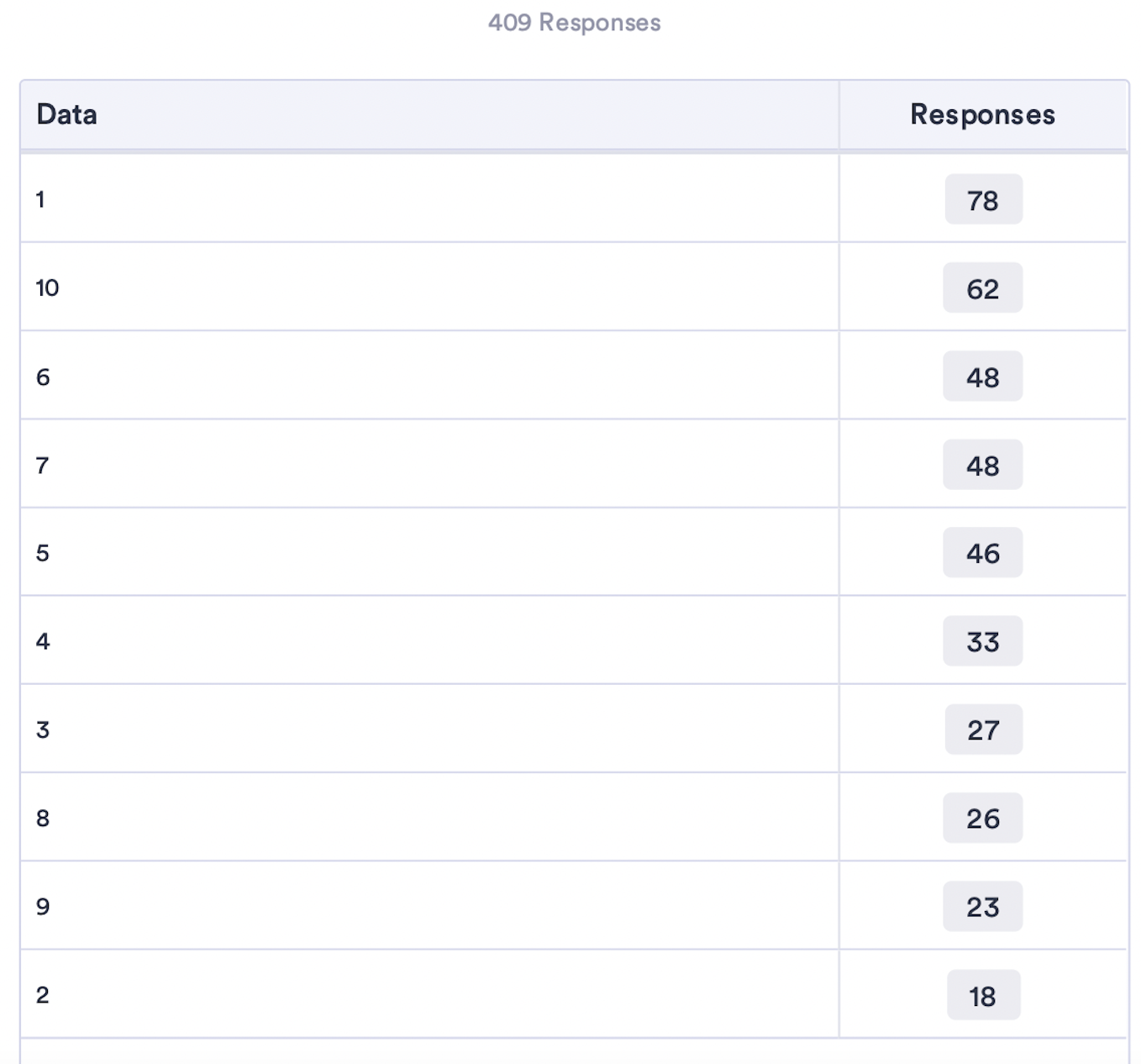The width and height of the screenshot is (1141, 1064).
Task: Click the row labeled 1
Action: 574,199
